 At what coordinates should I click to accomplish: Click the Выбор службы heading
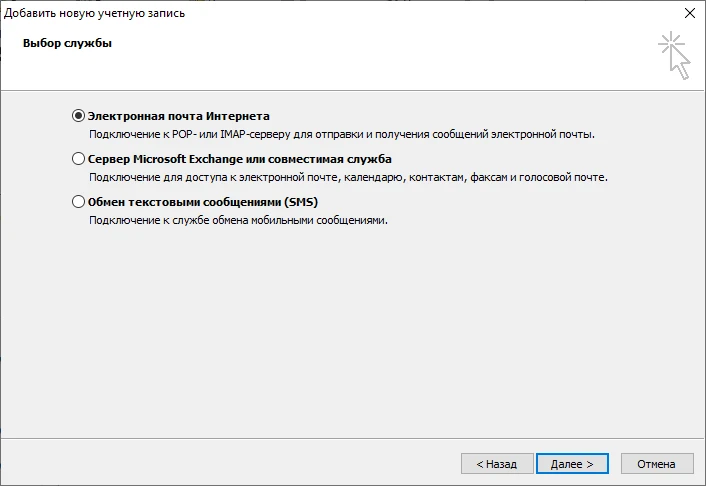tap(67, 44)
